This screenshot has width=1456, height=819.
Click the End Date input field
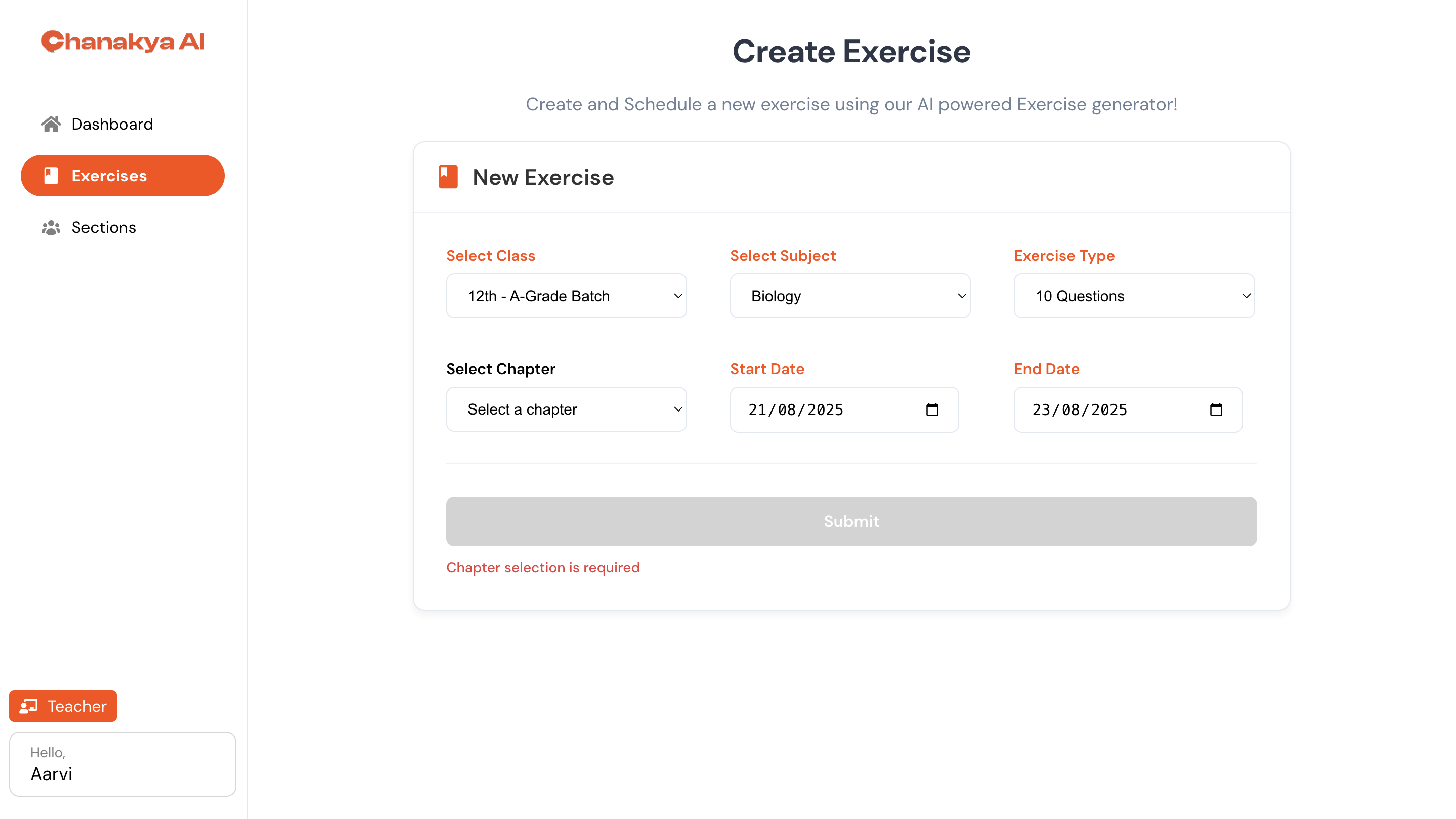(x=1128, y=409)
